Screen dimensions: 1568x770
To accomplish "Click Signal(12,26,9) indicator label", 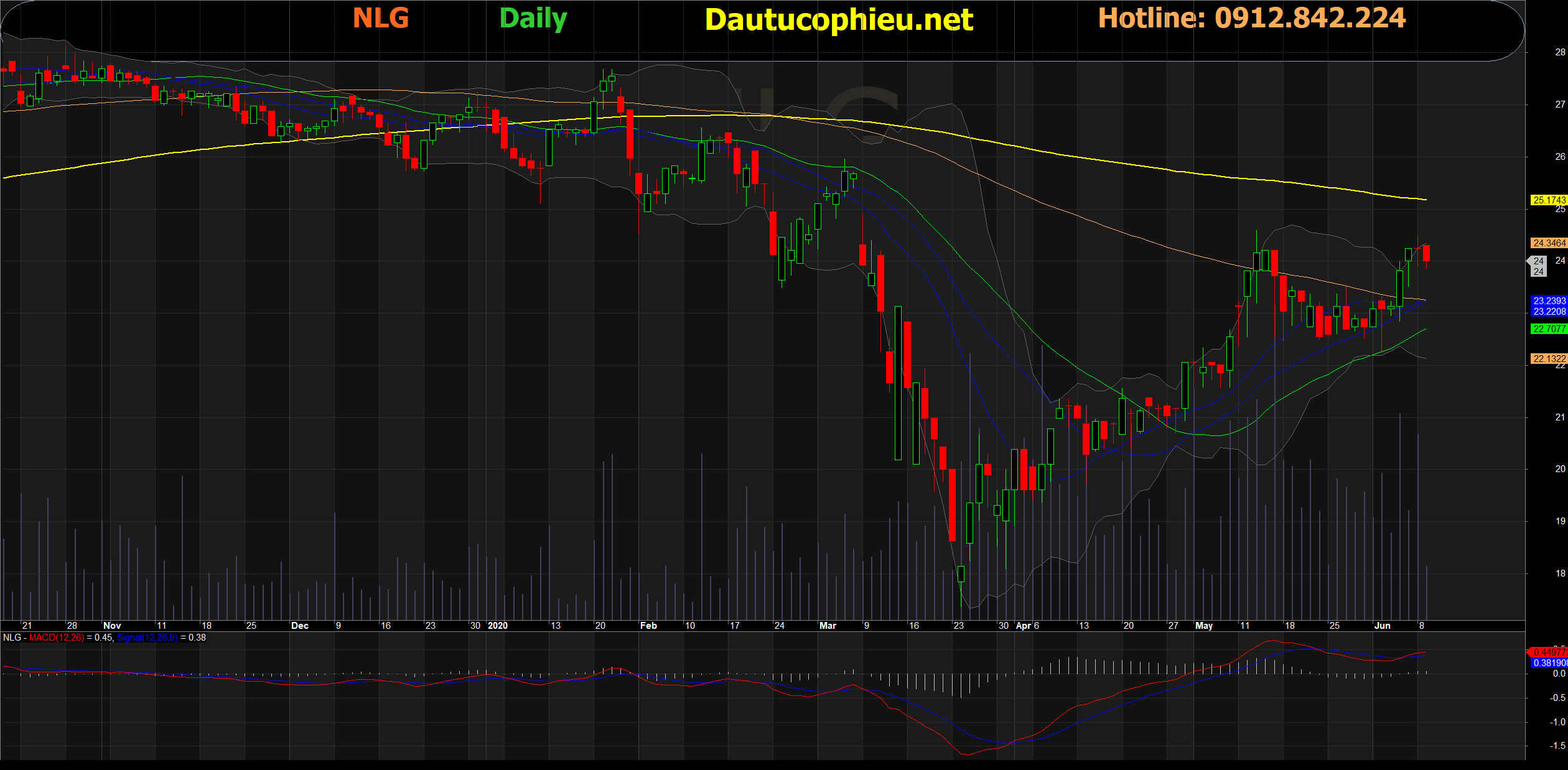I will [147, 638].
